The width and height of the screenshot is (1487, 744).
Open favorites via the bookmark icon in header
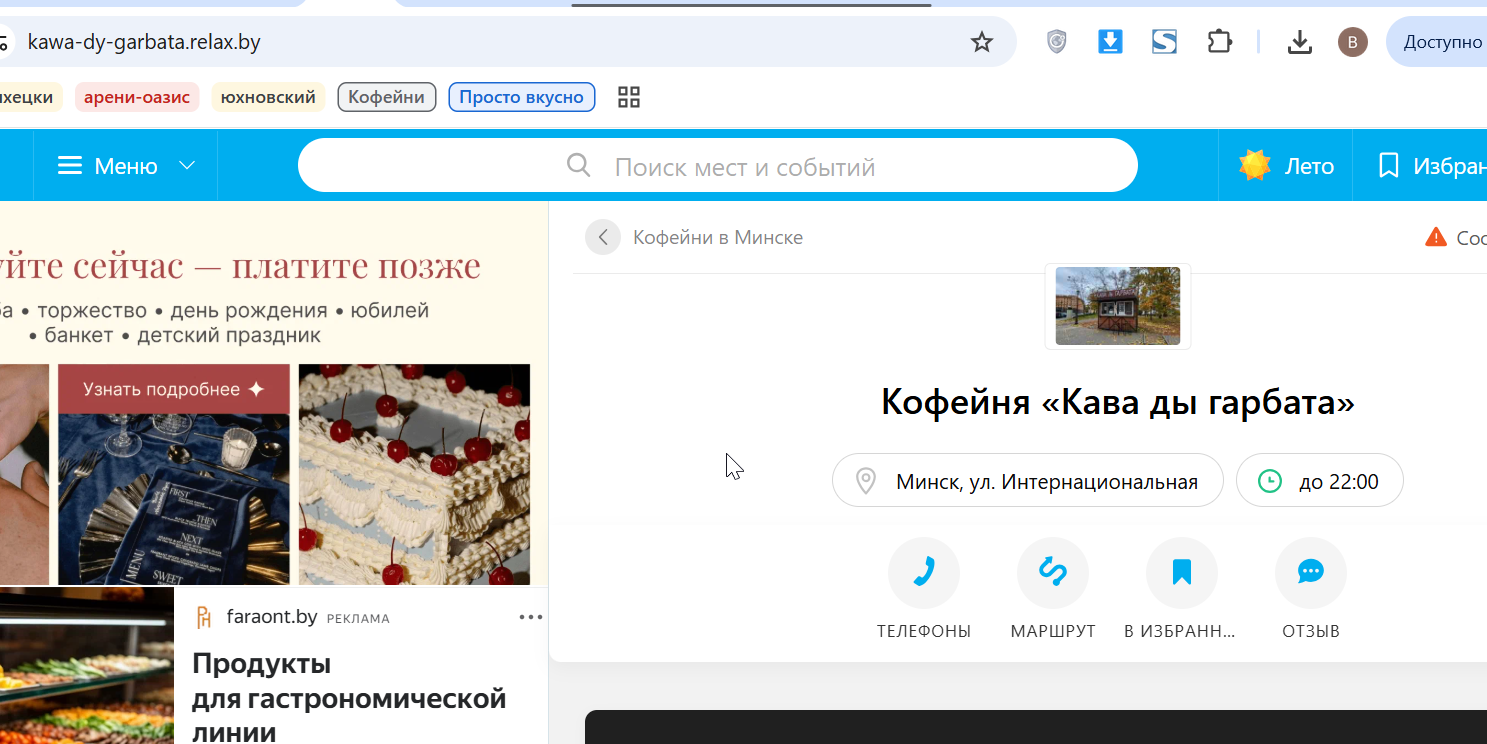(x=1388, y=165)
